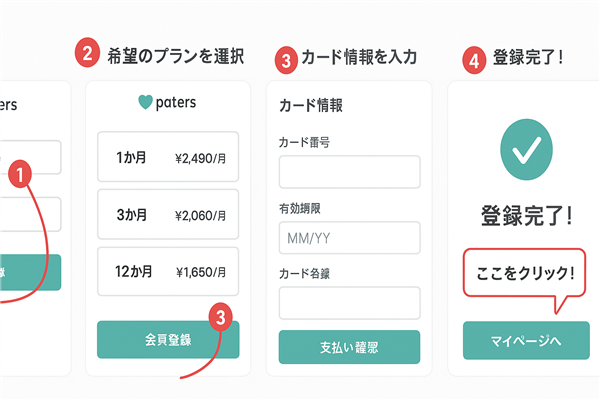Click the MM/YY expiry date field

349,237
